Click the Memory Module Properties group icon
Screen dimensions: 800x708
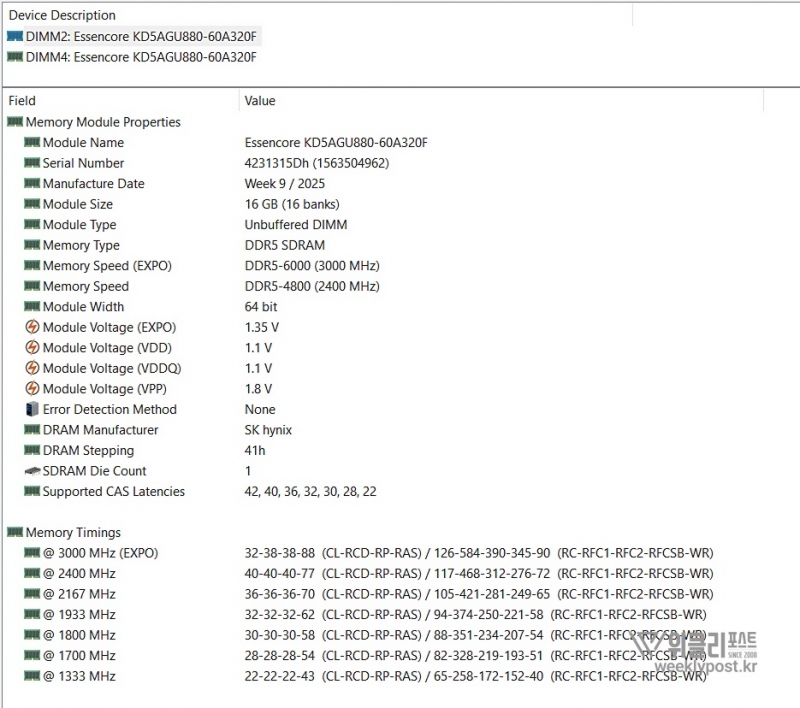[15, 121]
